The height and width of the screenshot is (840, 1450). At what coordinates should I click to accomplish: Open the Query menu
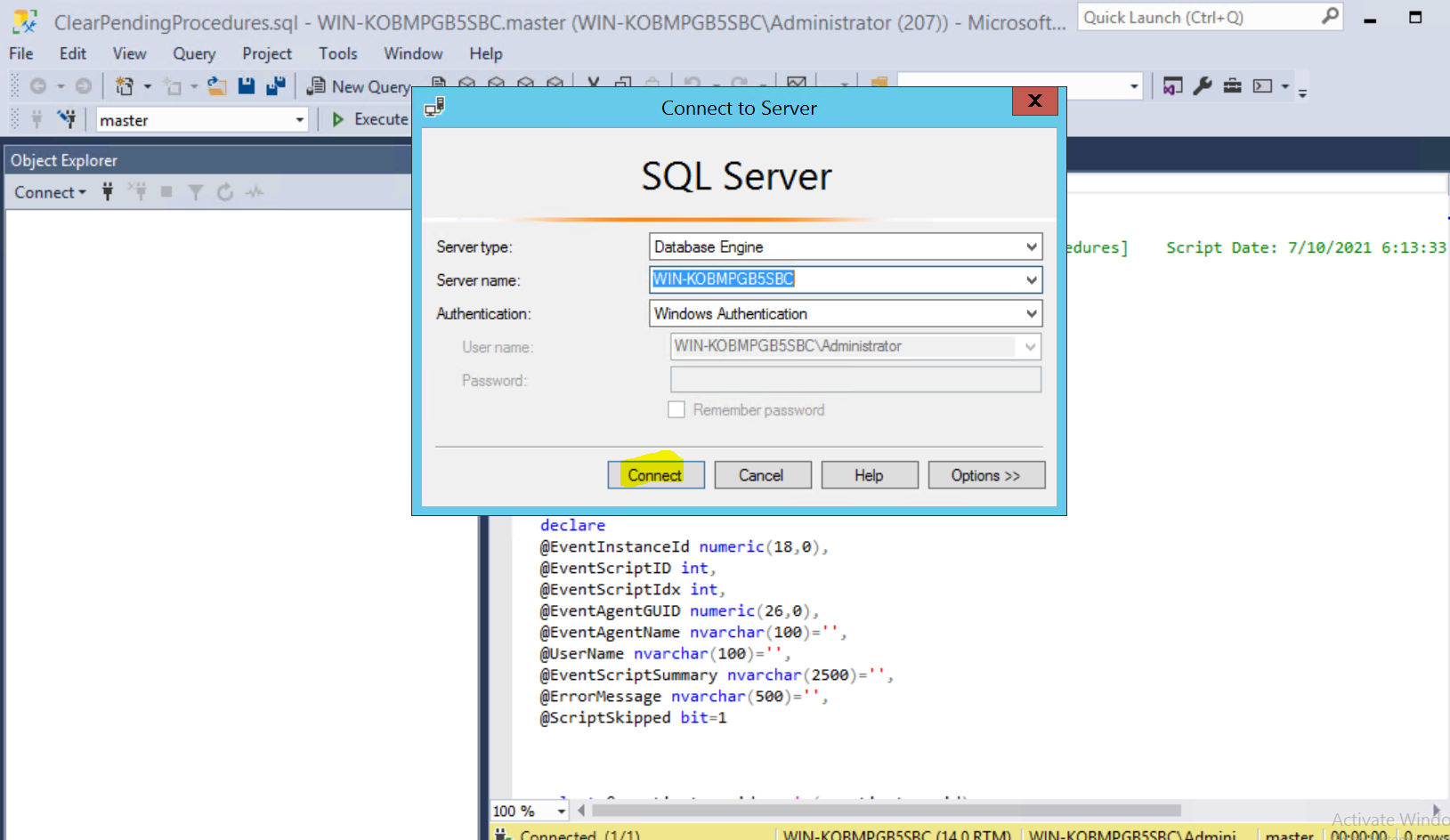pyautogui.click(x=194, y=53)
